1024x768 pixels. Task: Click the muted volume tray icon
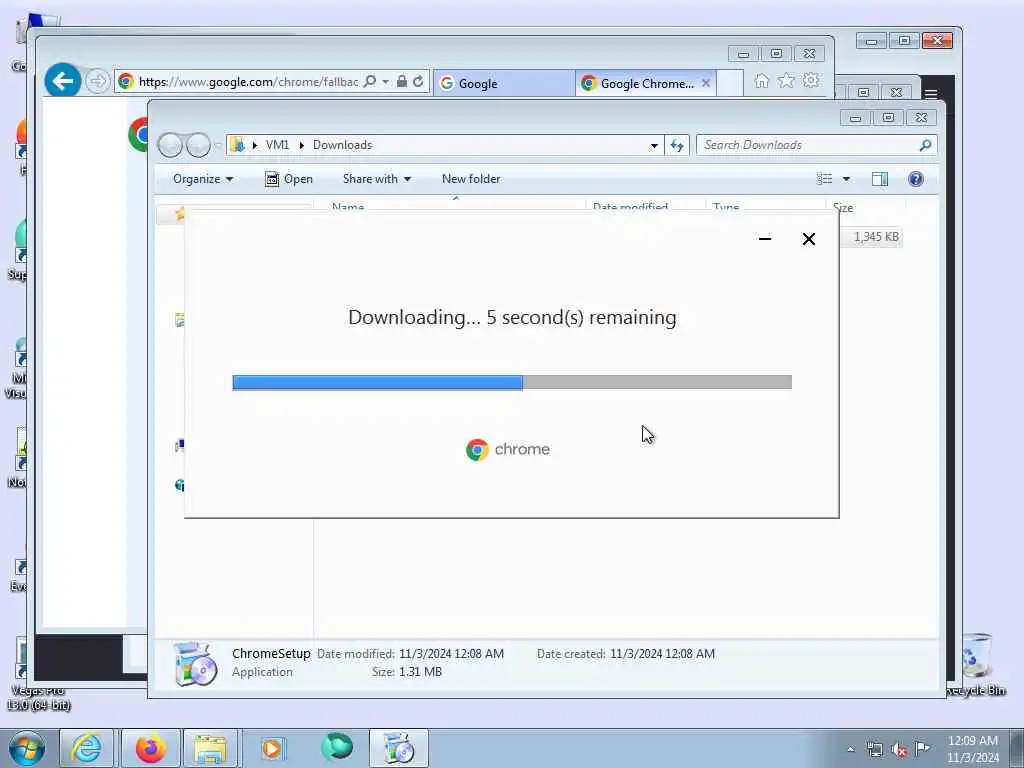tap(899, 750)
